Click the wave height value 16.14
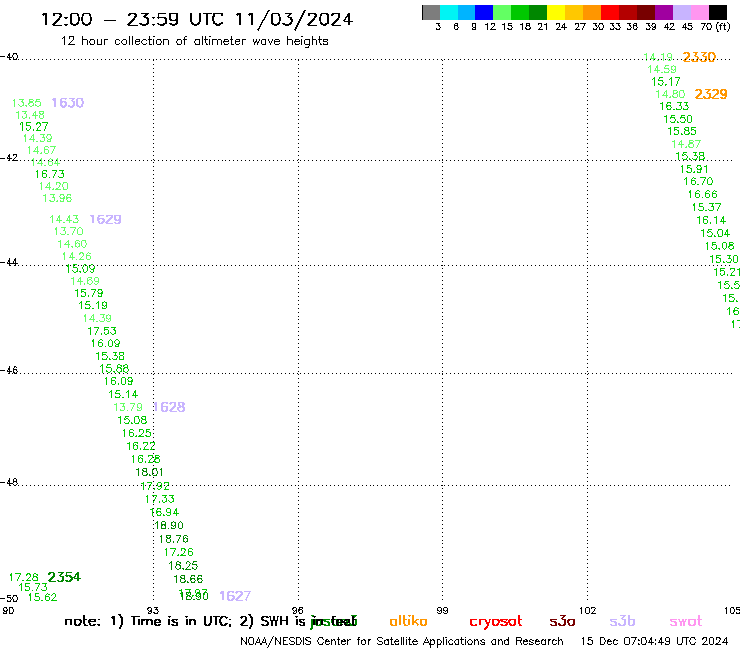The image size is (740, 650). pyautogui.click(x=711, y=220)
